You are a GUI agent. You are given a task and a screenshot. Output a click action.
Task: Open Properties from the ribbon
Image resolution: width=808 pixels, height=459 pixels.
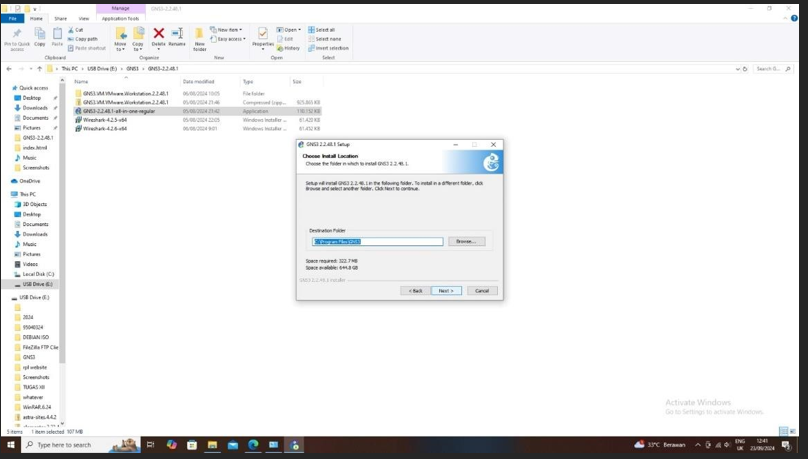coord(263,38)
